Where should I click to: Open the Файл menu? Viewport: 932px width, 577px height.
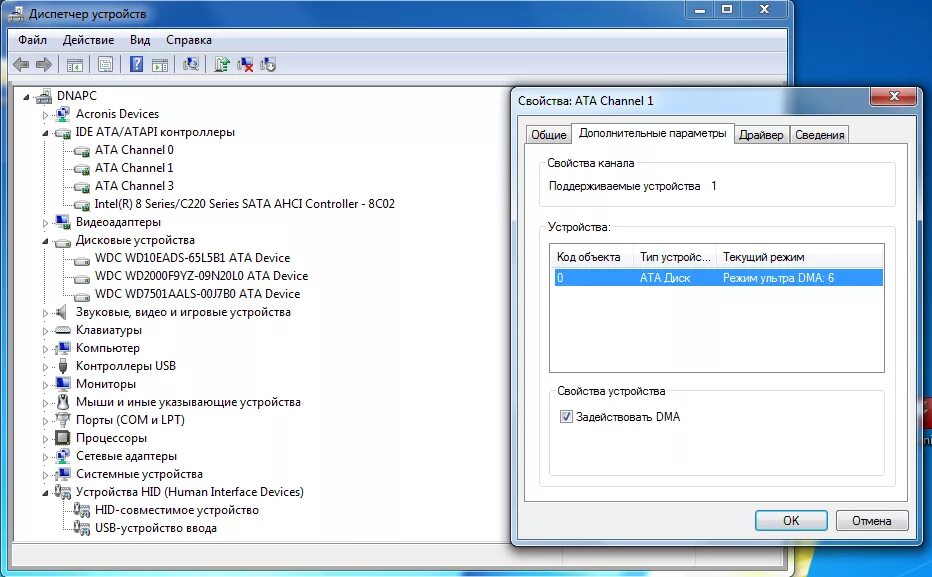[x=32, y=40]
